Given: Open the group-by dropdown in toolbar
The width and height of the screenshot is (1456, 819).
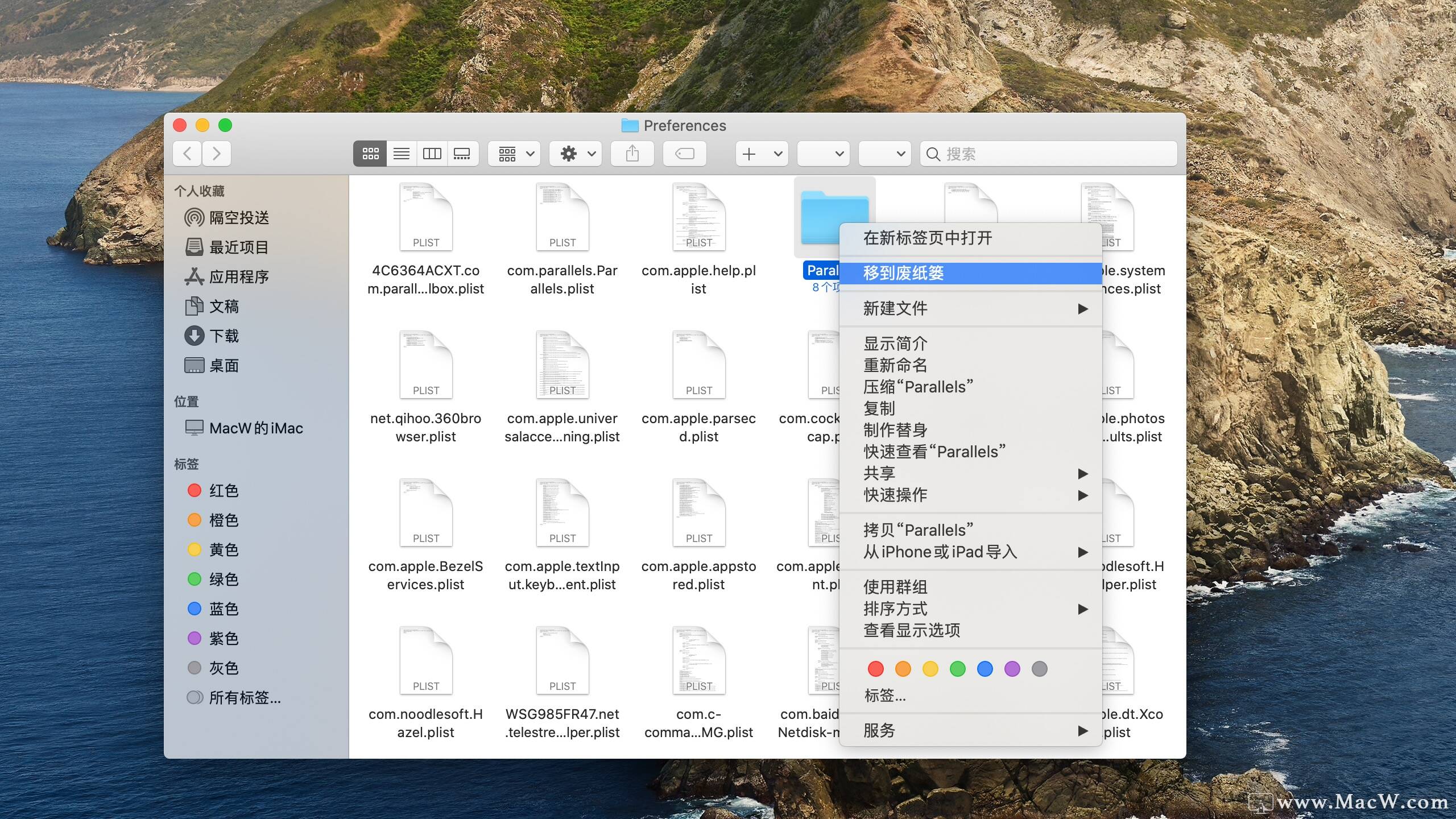Looking at the screenshot, I should point(515,154).
